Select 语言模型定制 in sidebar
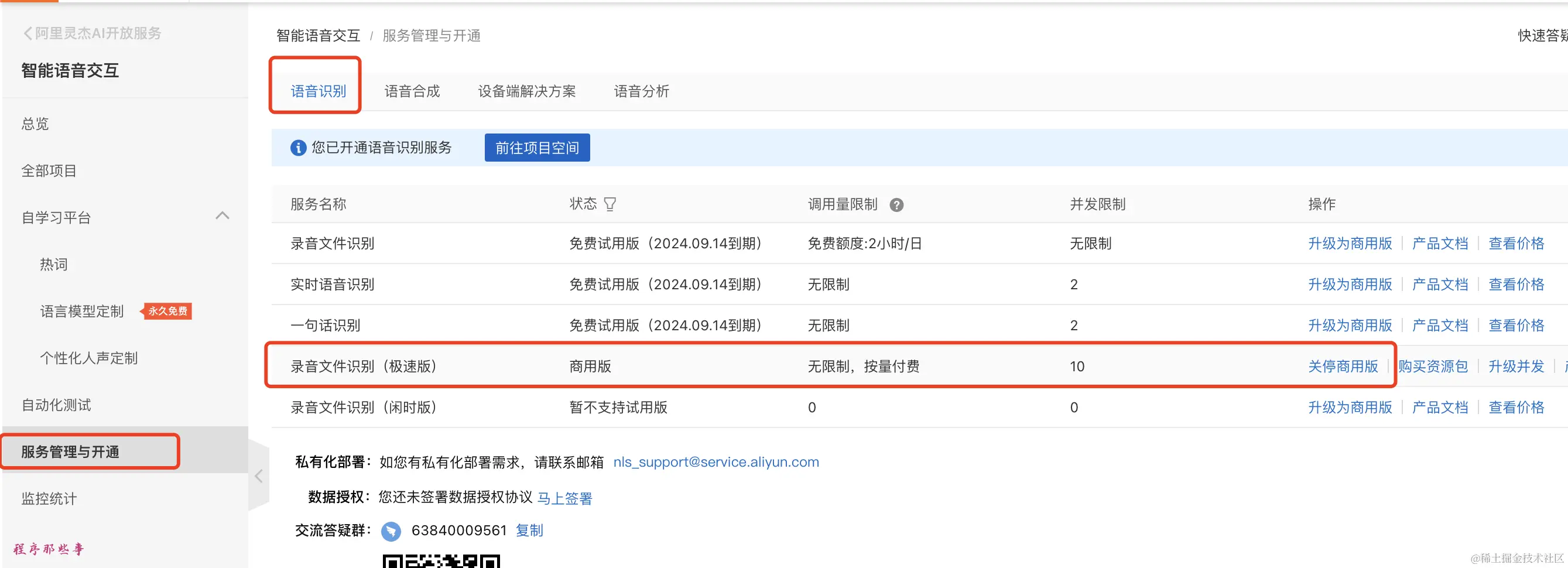 (82, 311)
